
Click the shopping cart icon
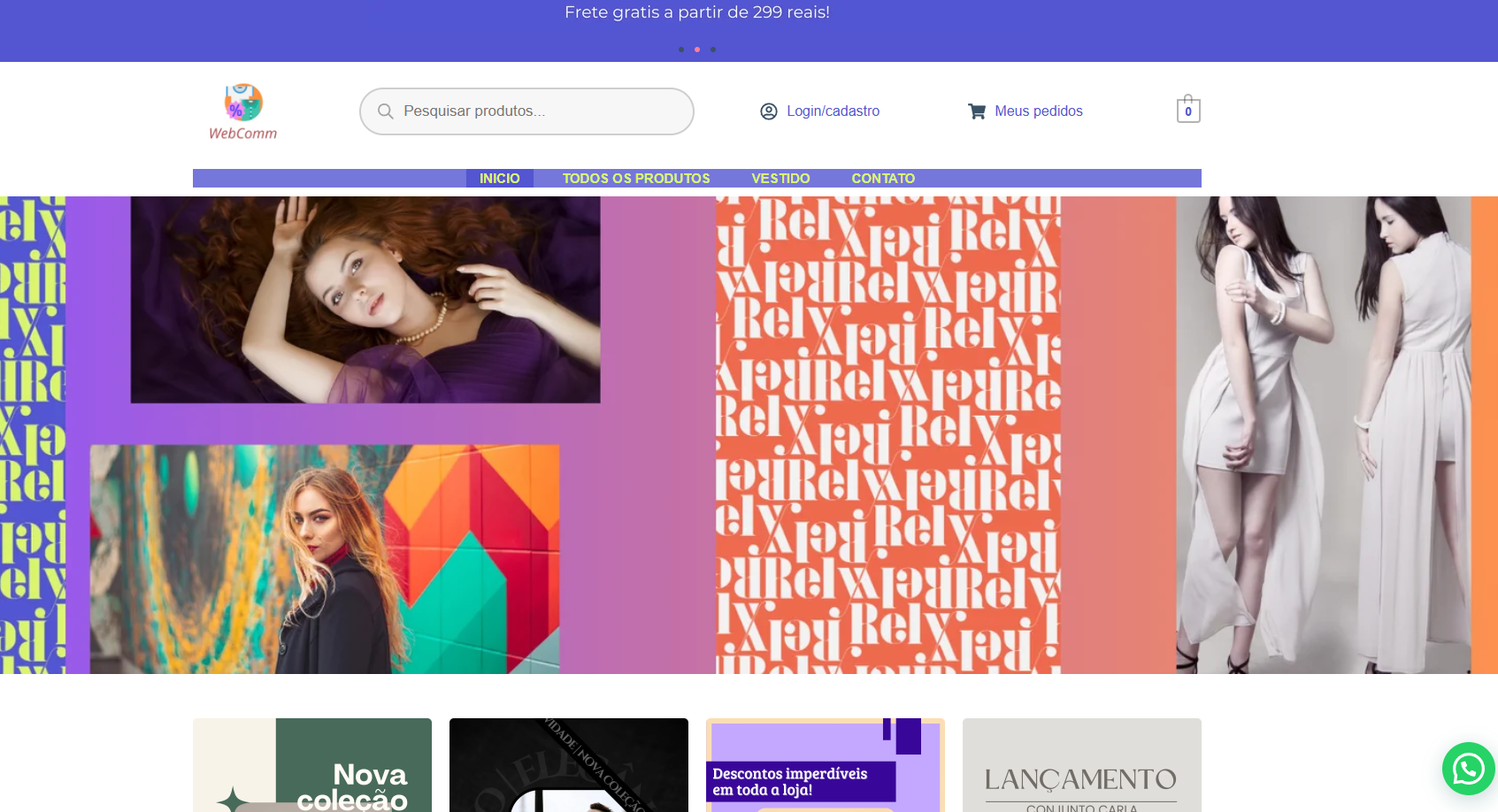point(976,111)
